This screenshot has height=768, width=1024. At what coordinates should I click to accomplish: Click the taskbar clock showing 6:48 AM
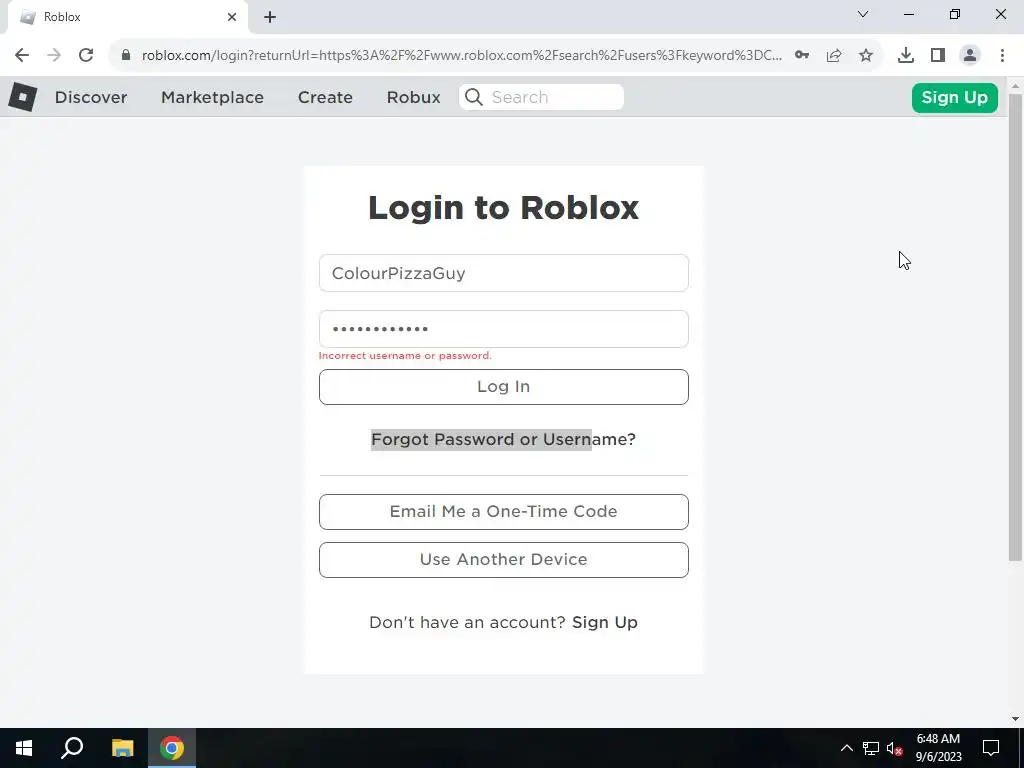coord(938,748)
